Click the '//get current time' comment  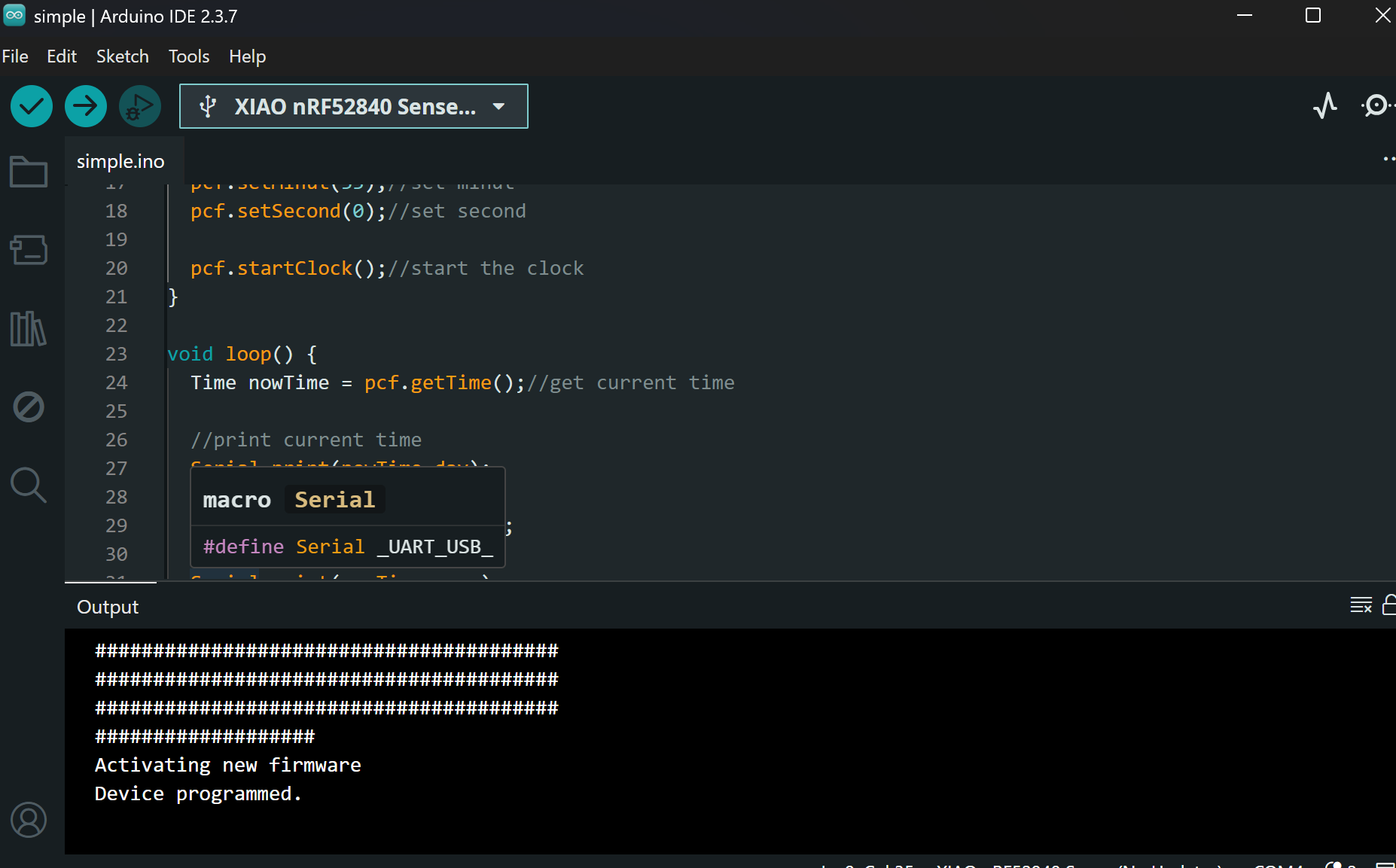coord(631,382)
